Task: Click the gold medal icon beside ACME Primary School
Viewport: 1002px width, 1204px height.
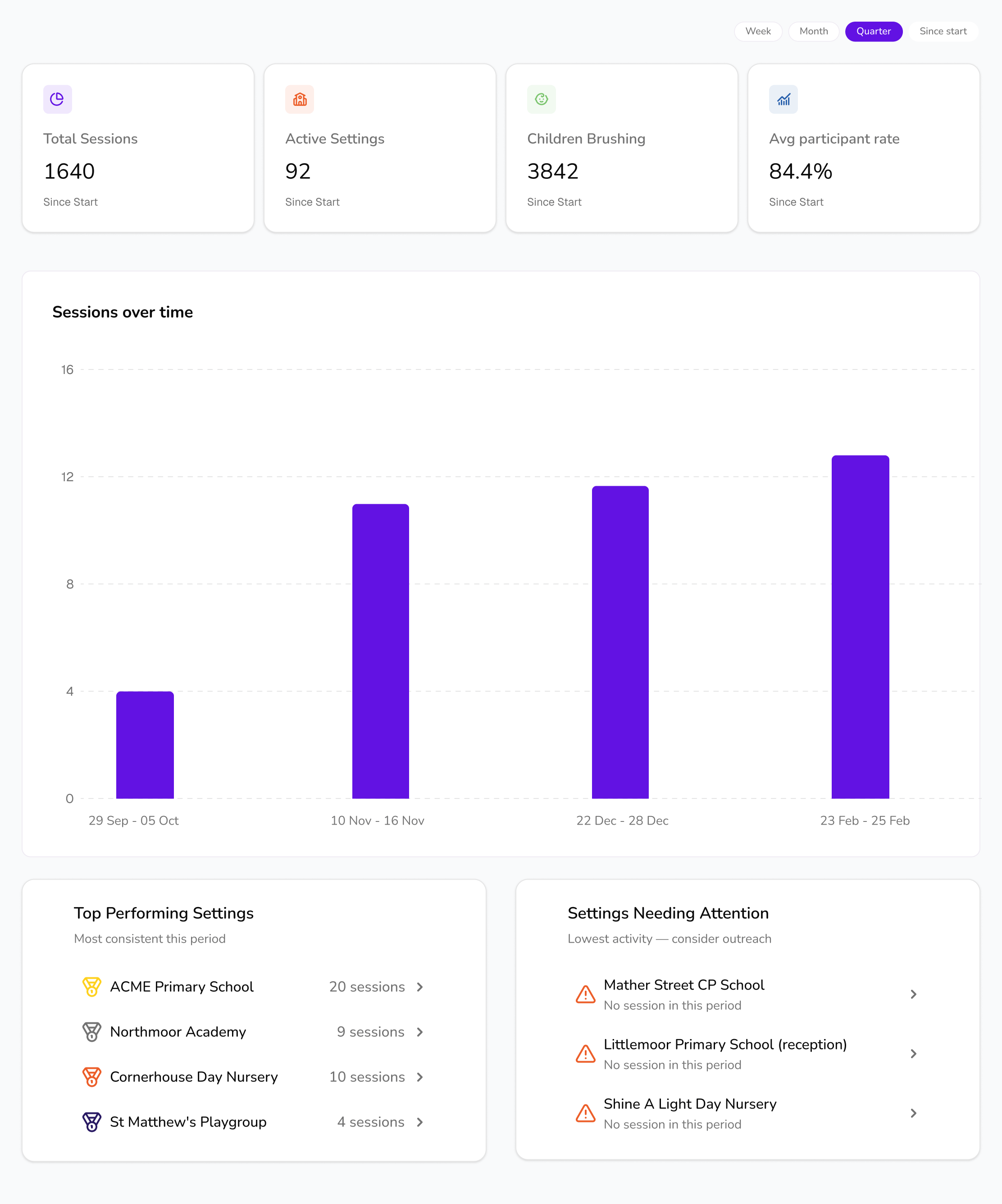Action: 92,987
